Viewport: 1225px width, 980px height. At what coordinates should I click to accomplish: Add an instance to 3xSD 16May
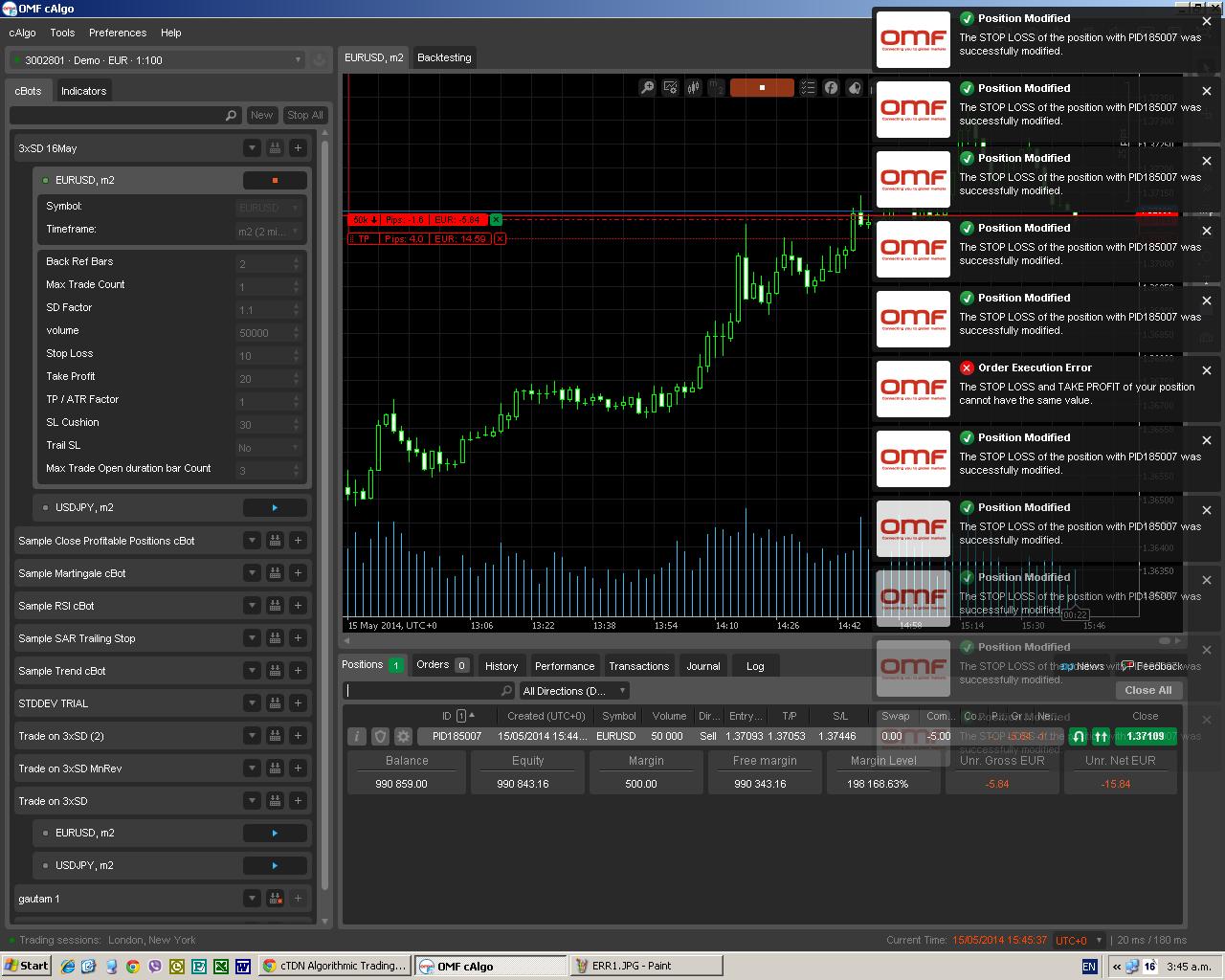click(x=298, y=148)
